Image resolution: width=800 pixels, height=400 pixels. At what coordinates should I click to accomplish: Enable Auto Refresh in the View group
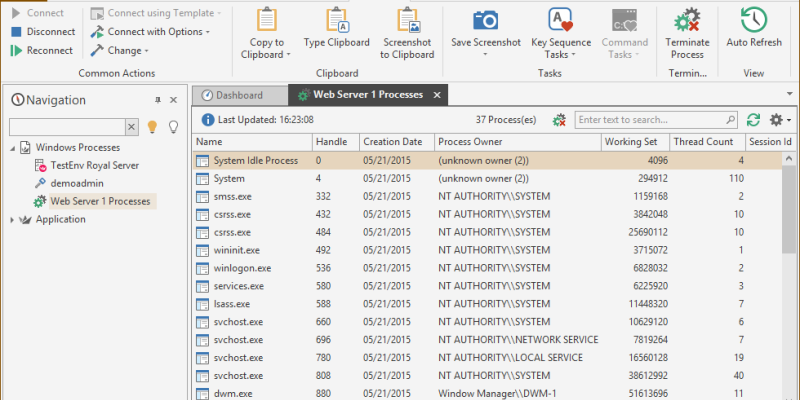(753, 21)
